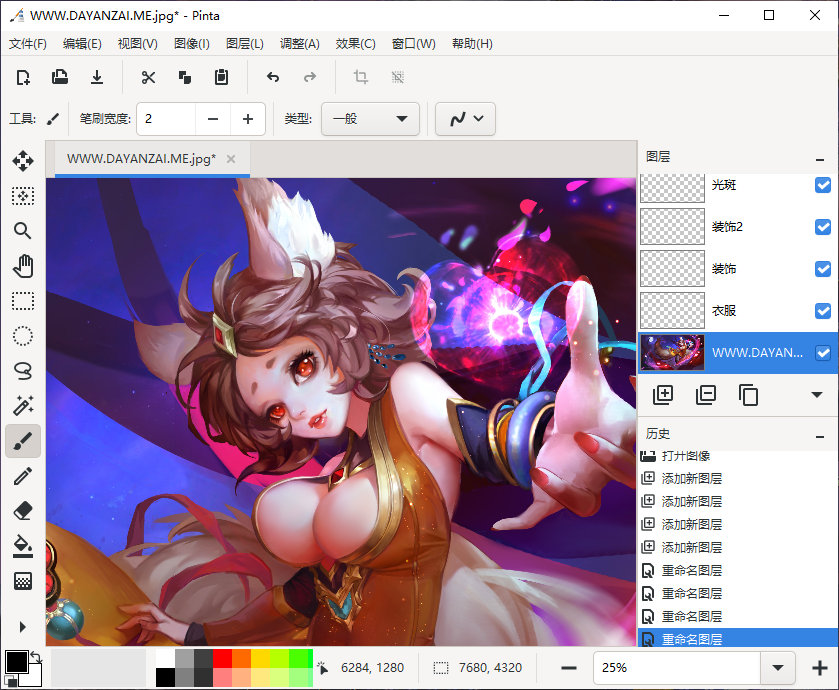Hide the 装饰2 layer
Screen dimensions: 839x690
823,227
